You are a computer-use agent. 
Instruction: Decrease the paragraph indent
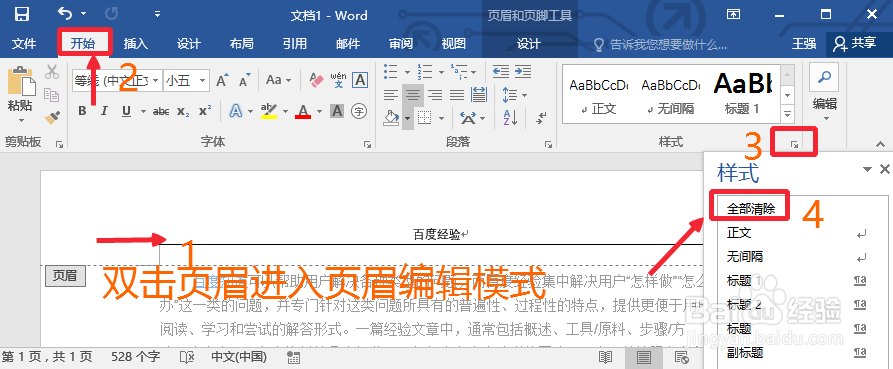coord(501,71)
